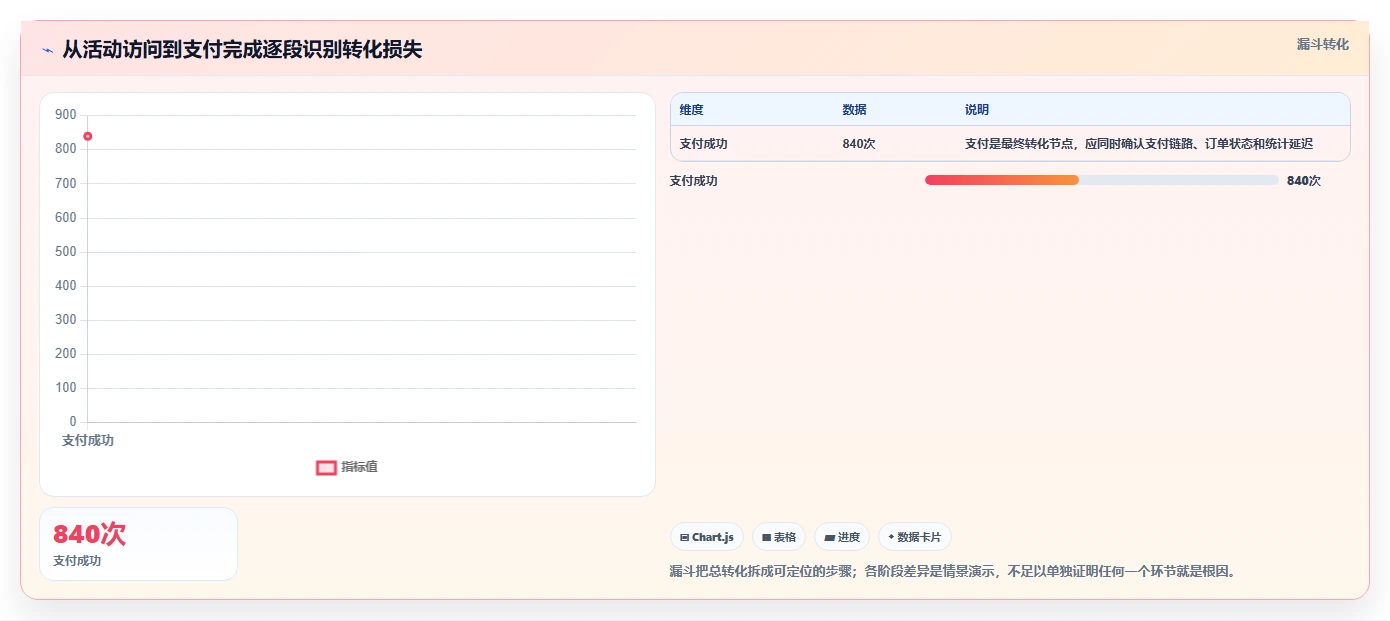
Task: Click the 数据卡片 tag chip
Action: coord(915,537)
